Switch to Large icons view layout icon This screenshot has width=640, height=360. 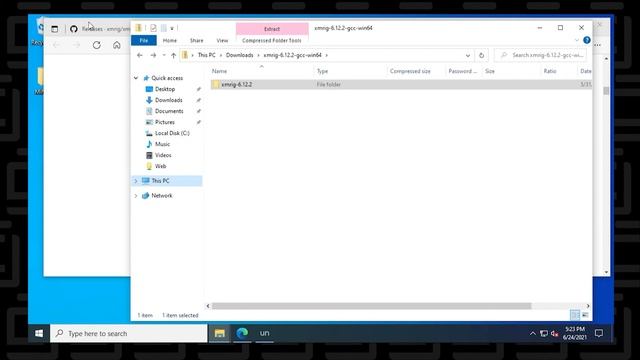click(x=585, y=315)
